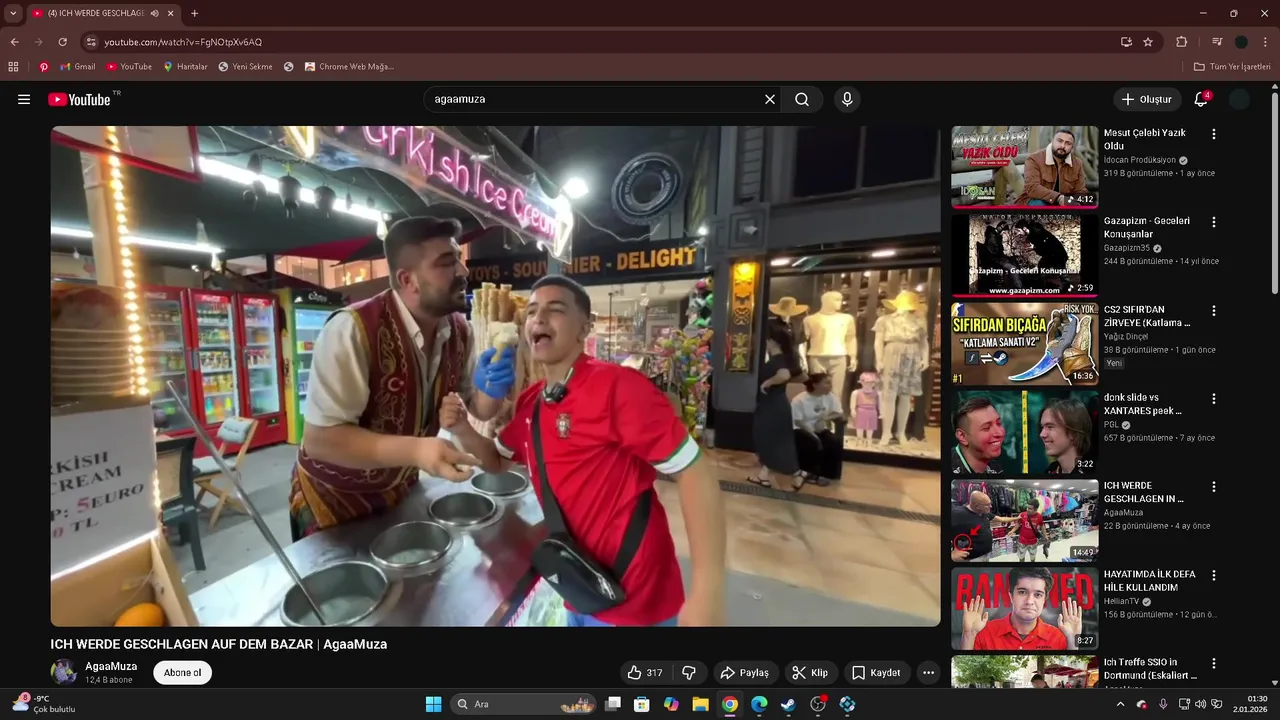Open options for Gazapizm Geceleri Konuşanlar video

(x=1214, y=222)
